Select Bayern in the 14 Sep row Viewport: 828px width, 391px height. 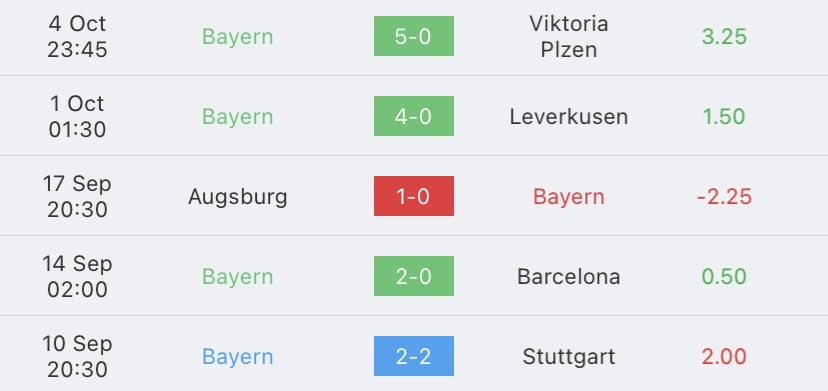238,277
